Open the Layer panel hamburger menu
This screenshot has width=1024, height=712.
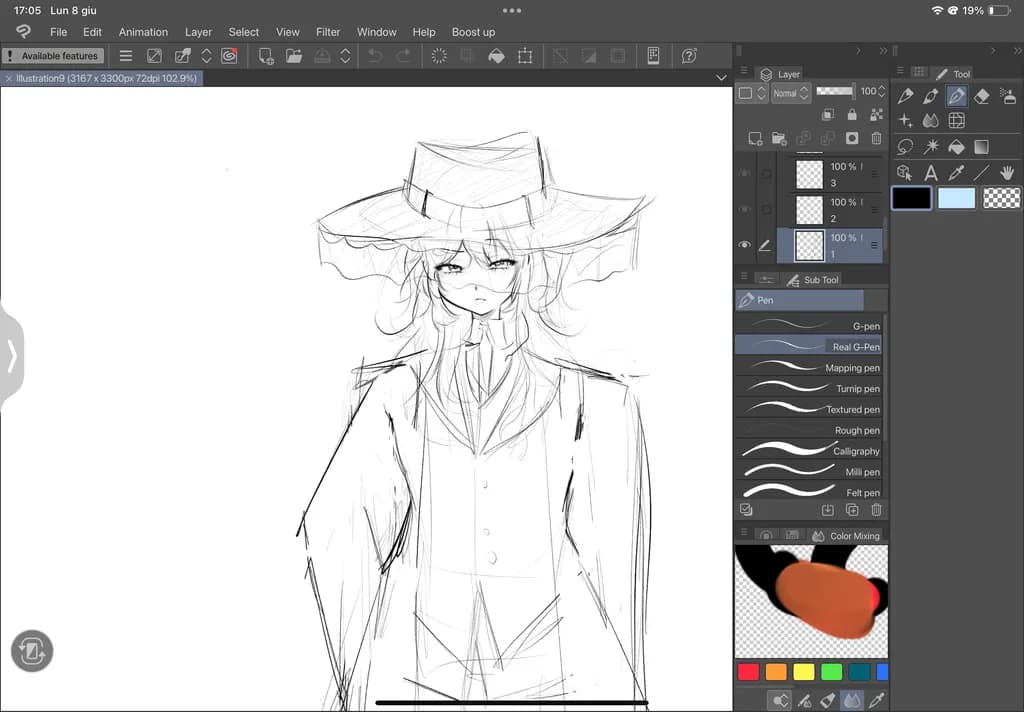pos(744,71)
